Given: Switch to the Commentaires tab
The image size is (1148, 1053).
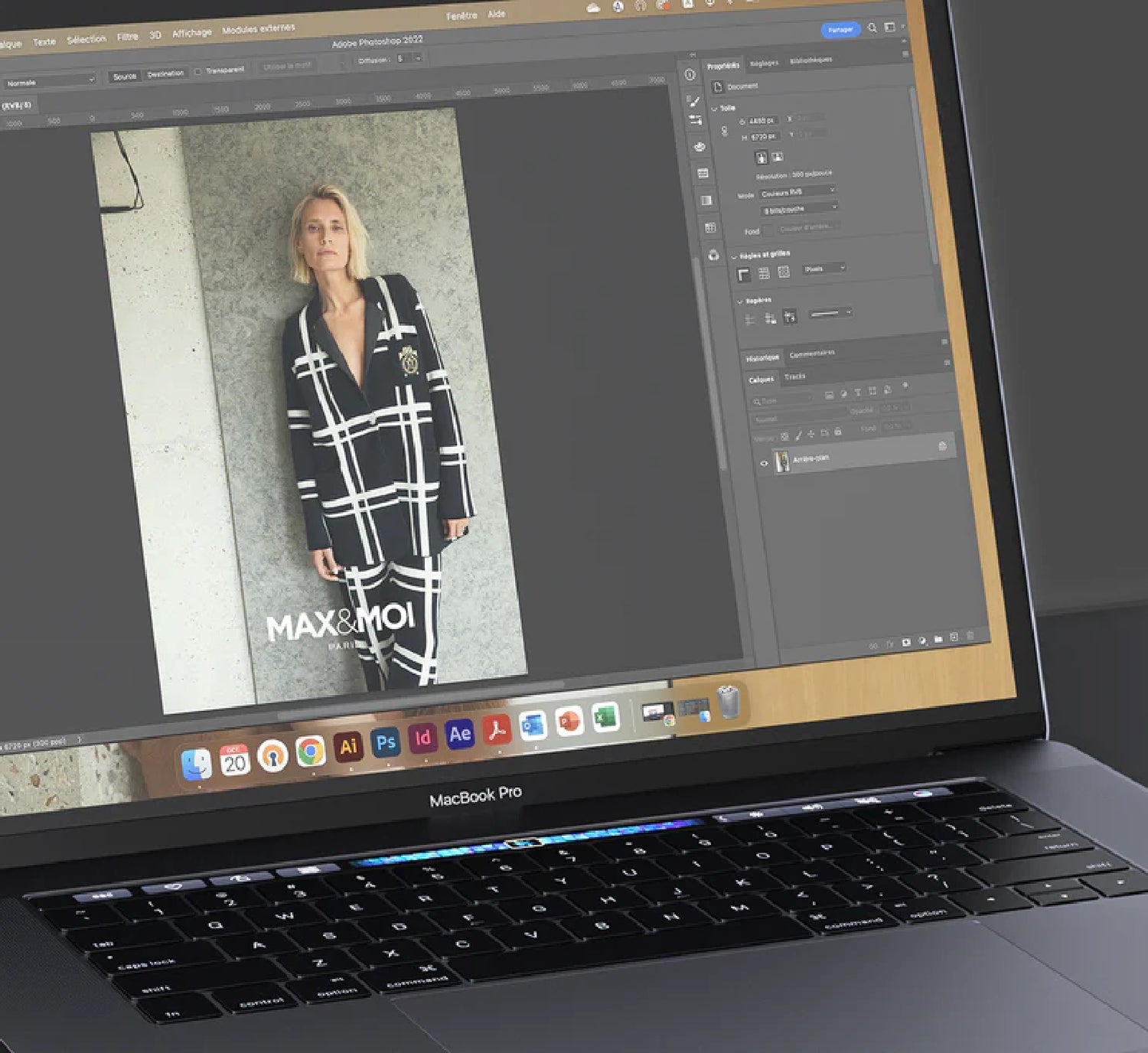Looking at the screenshot, I should [812, 353].
